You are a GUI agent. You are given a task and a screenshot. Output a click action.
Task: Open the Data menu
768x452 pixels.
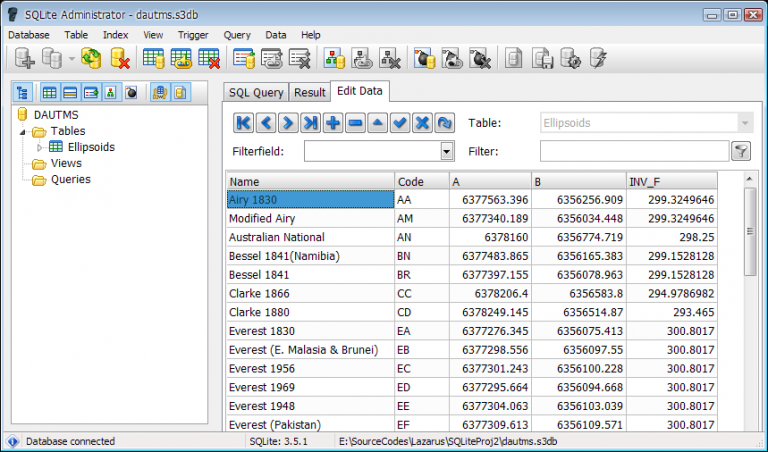(x=276, y=35)
